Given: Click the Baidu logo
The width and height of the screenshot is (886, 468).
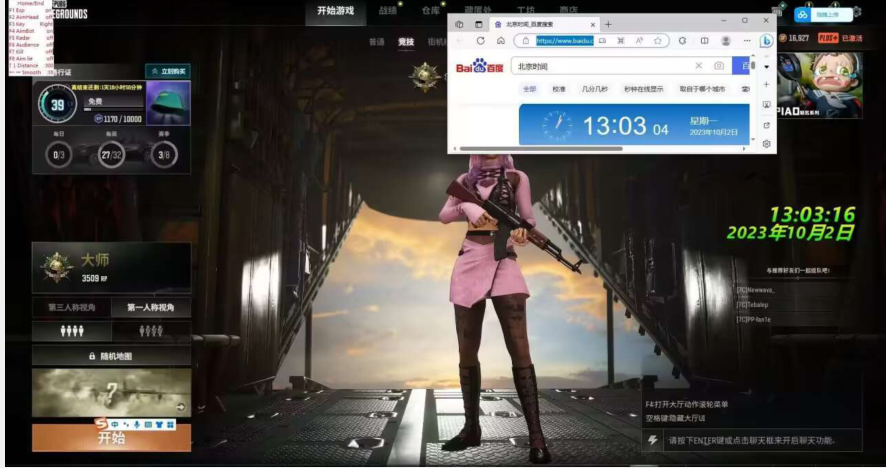Looking at the screenshot, I should click(x=479, y=66).
